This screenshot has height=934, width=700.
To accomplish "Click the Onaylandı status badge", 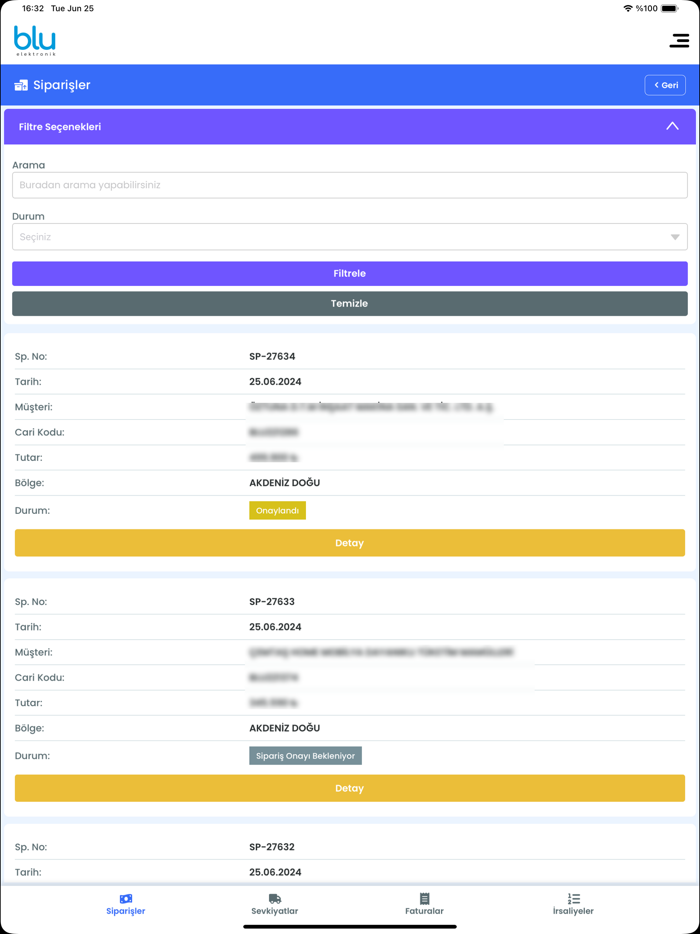I will coord(277,510).
